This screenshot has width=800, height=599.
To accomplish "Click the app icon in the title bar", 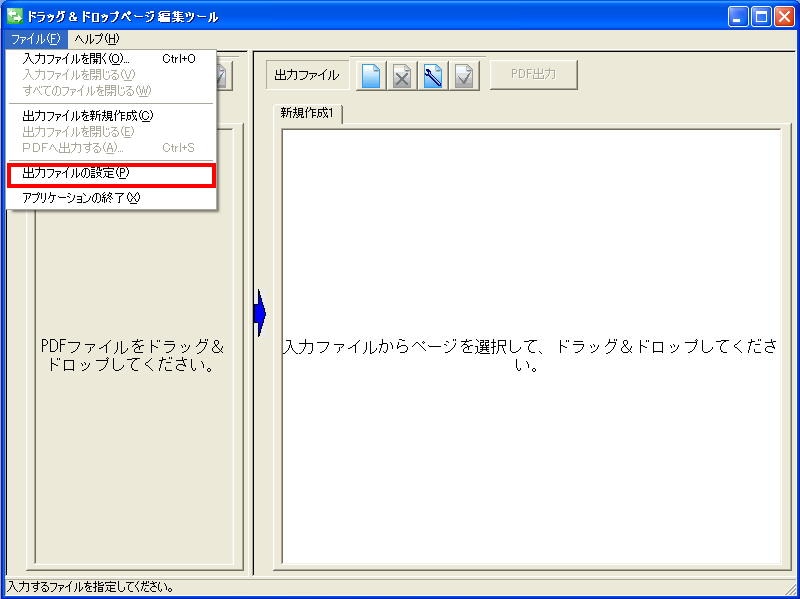I will tap(15, 16).
